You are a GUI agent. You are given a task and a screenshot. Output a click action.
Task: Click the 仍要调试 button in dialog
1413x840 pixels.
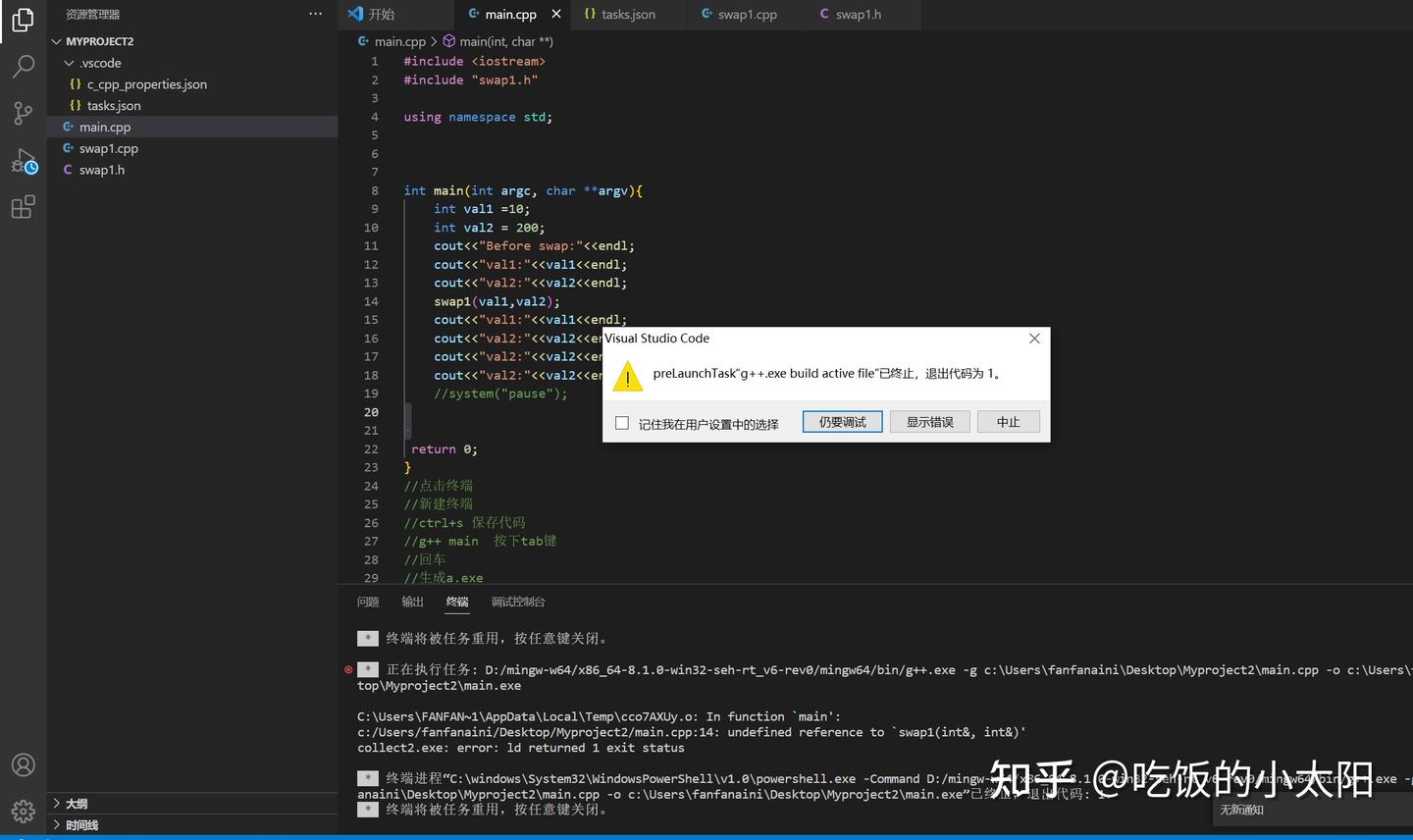click(x=842, y=421)
